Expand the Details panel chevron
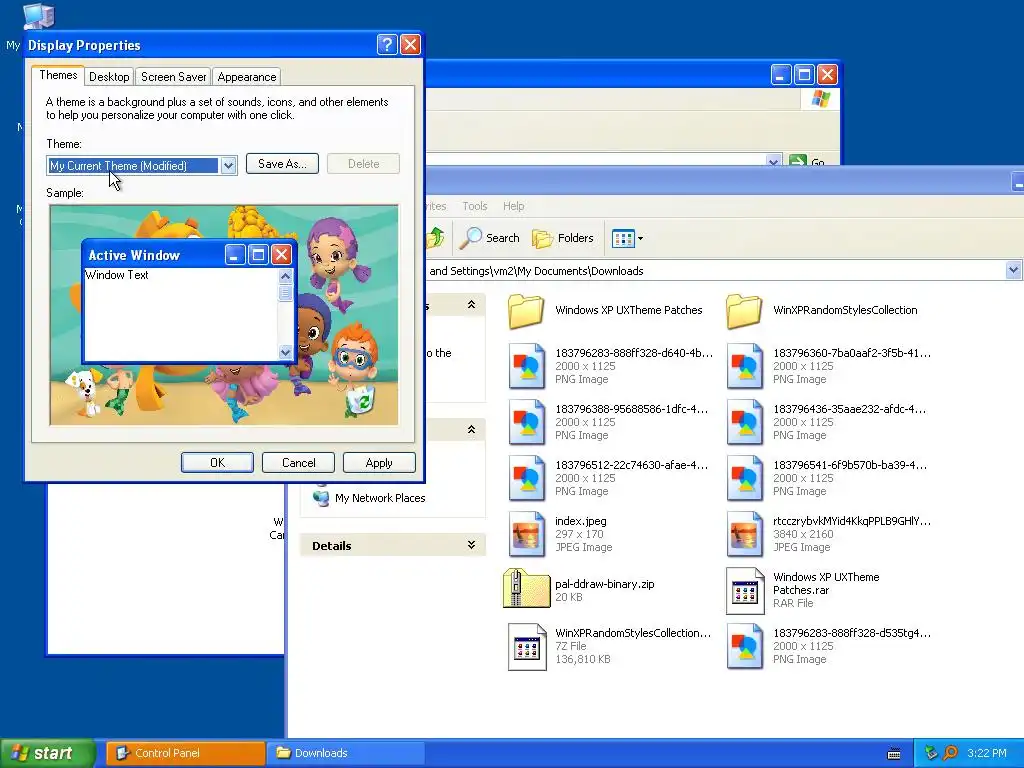This screenshot has height=768, width=1024. click(x=472, y=545)
